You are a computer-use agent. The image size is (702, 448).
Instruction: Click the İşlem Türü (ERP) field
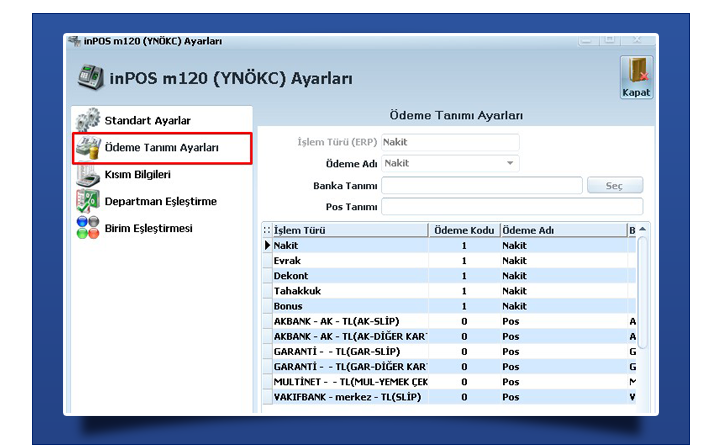[x=450, y=142]
